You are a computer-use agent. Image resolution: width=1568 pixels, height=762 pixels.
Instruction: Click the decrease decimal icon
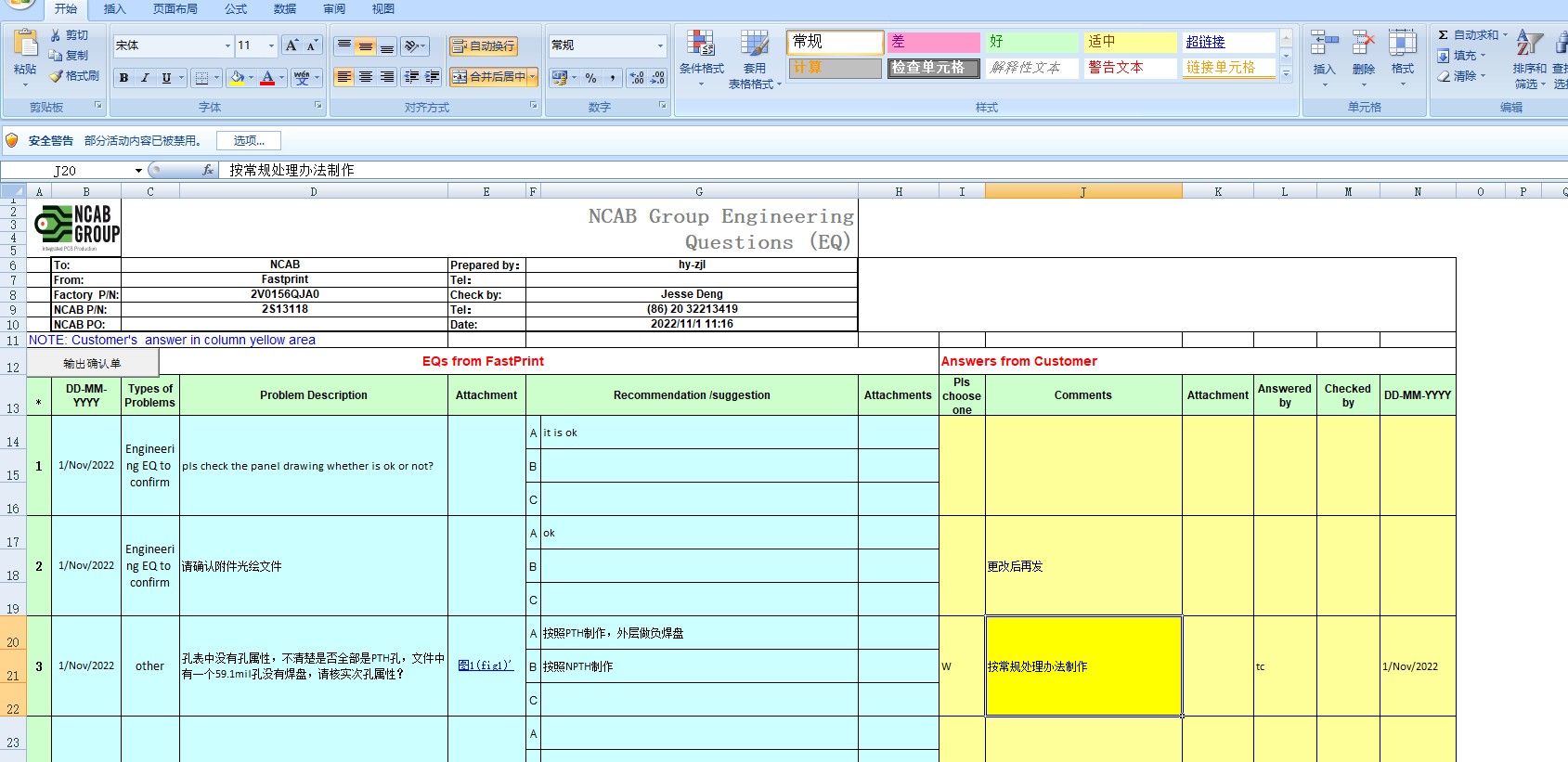click(x=657, y=78)
